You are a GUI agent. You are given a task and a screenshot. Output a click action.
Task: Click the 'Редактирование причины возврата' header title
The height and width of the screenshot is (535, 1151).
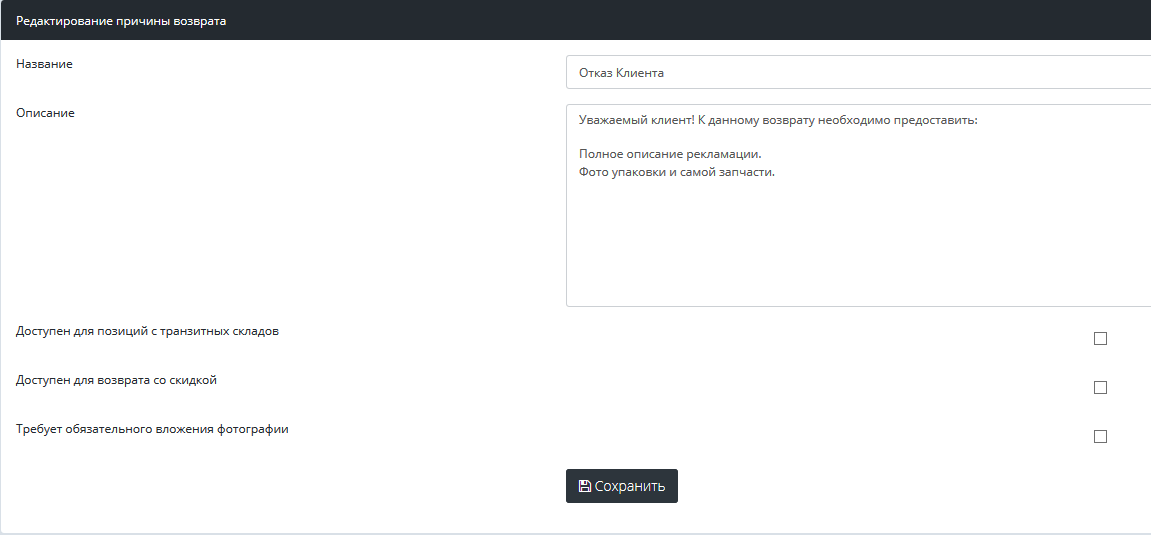121,21
